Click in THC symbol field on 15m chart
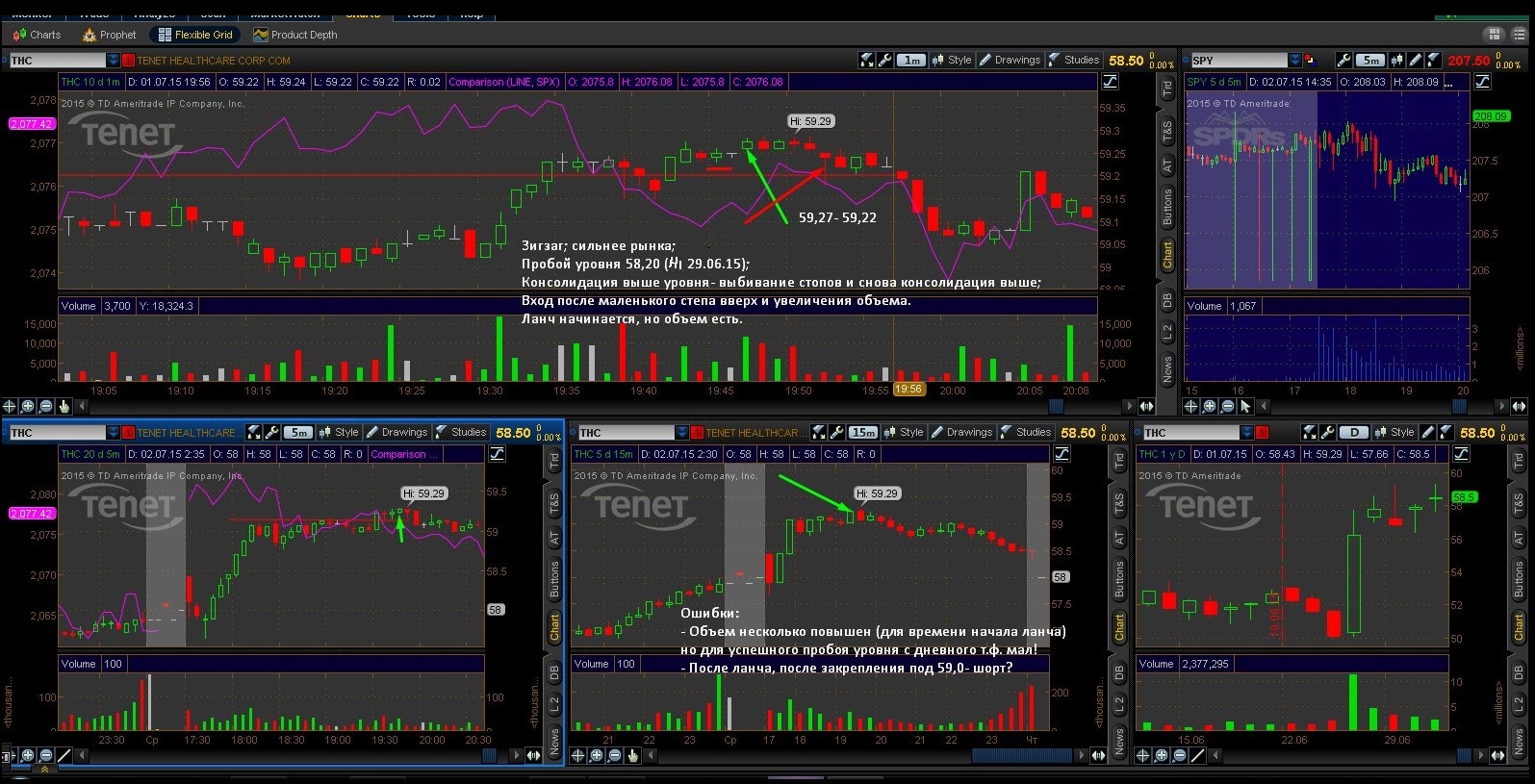Viewport: 1535px width, 784px height. pyautogui.click(x=626, y=432)
